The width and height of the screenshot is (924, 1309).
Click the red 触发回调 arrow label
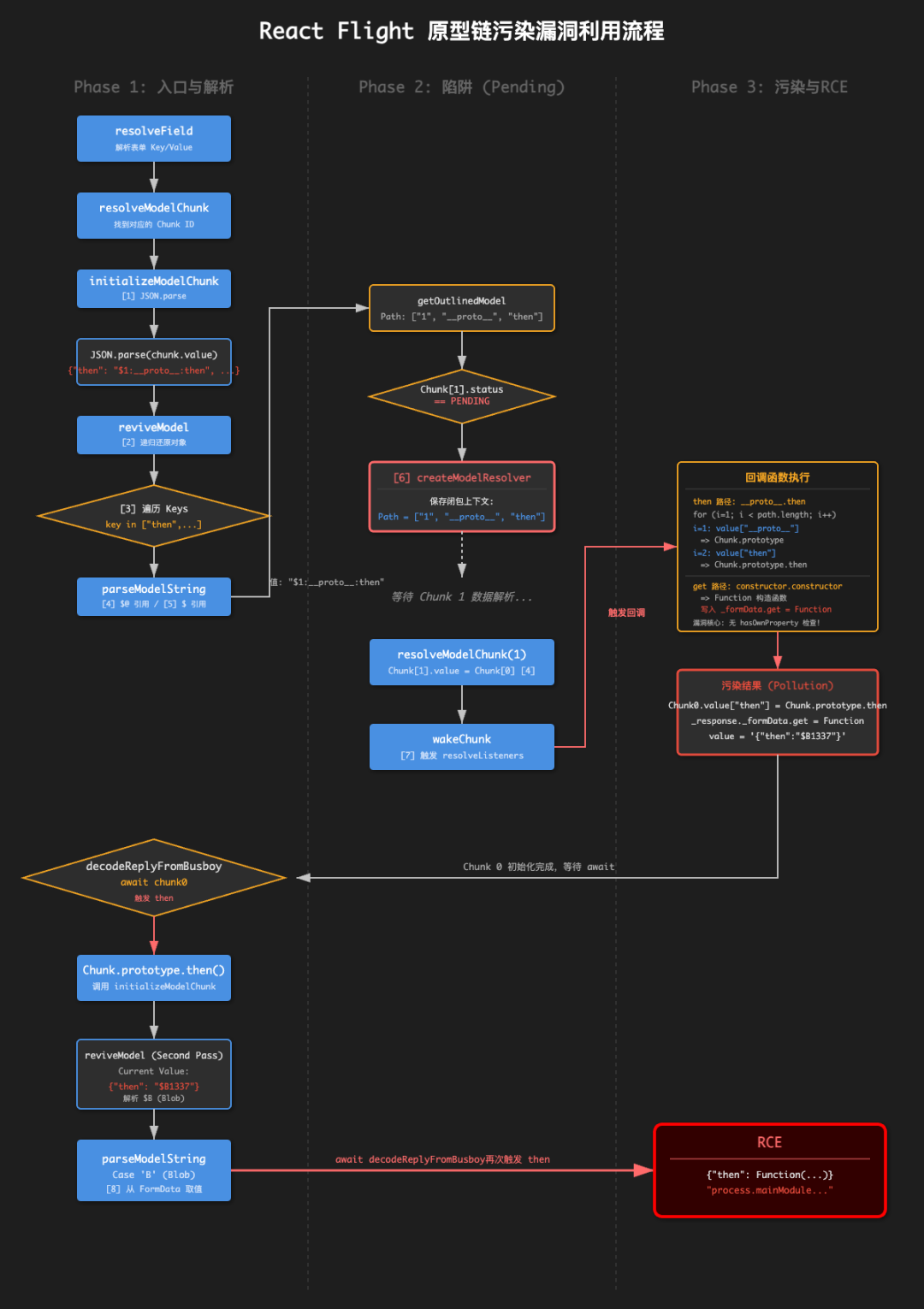pyautogui.click(x=625, y=612)
